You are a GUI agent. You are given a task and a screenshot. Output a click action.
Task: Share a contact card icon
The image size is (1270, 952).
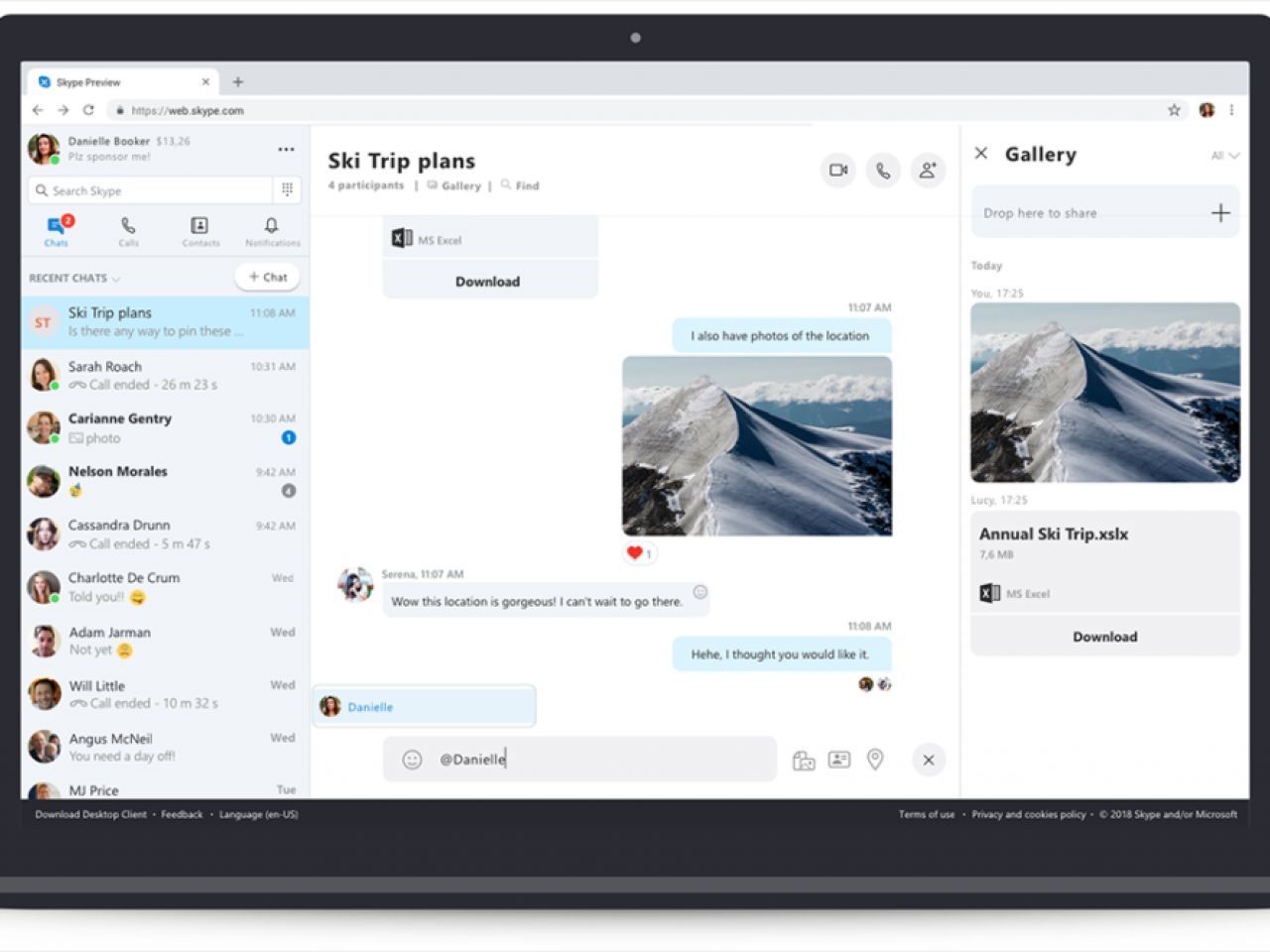pos(839,760)
